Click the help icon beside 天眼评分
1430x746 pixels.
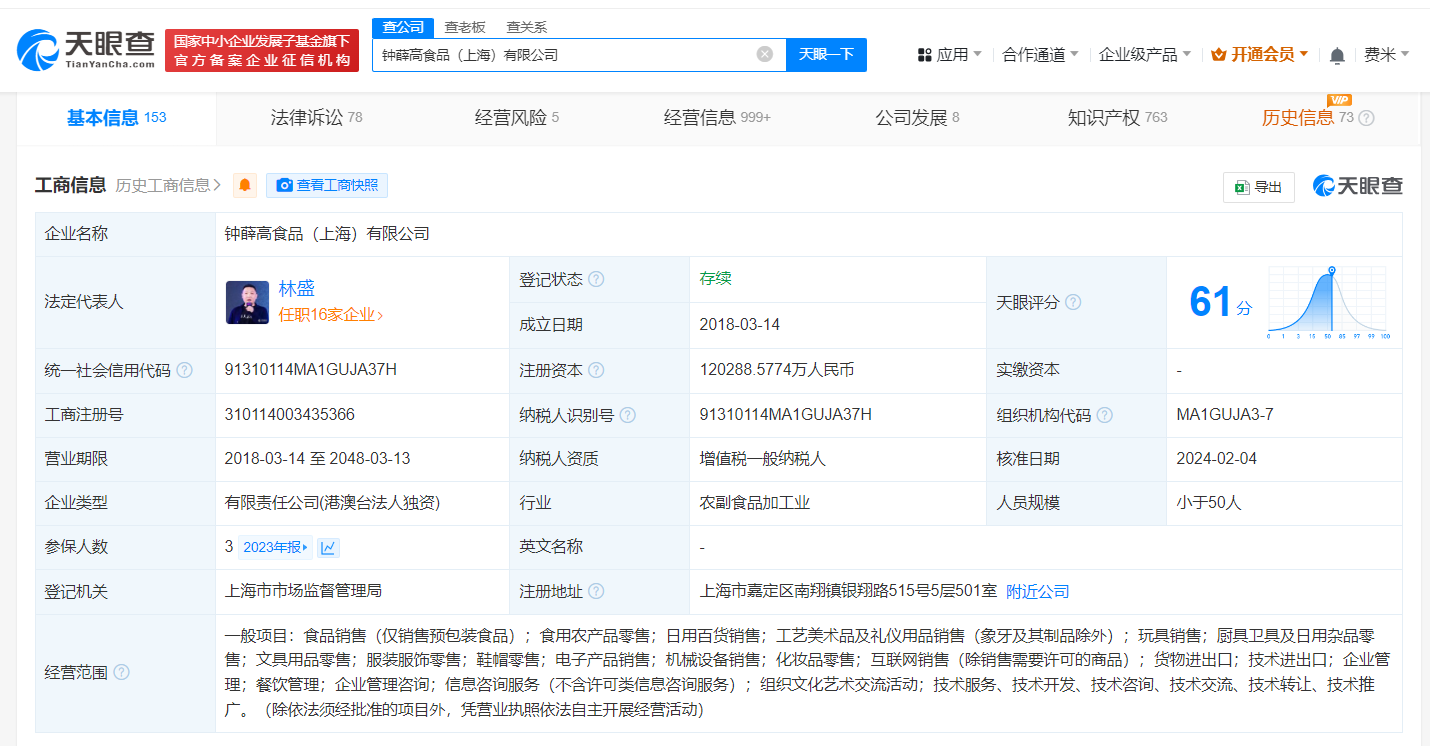[x=1073, y=302]
